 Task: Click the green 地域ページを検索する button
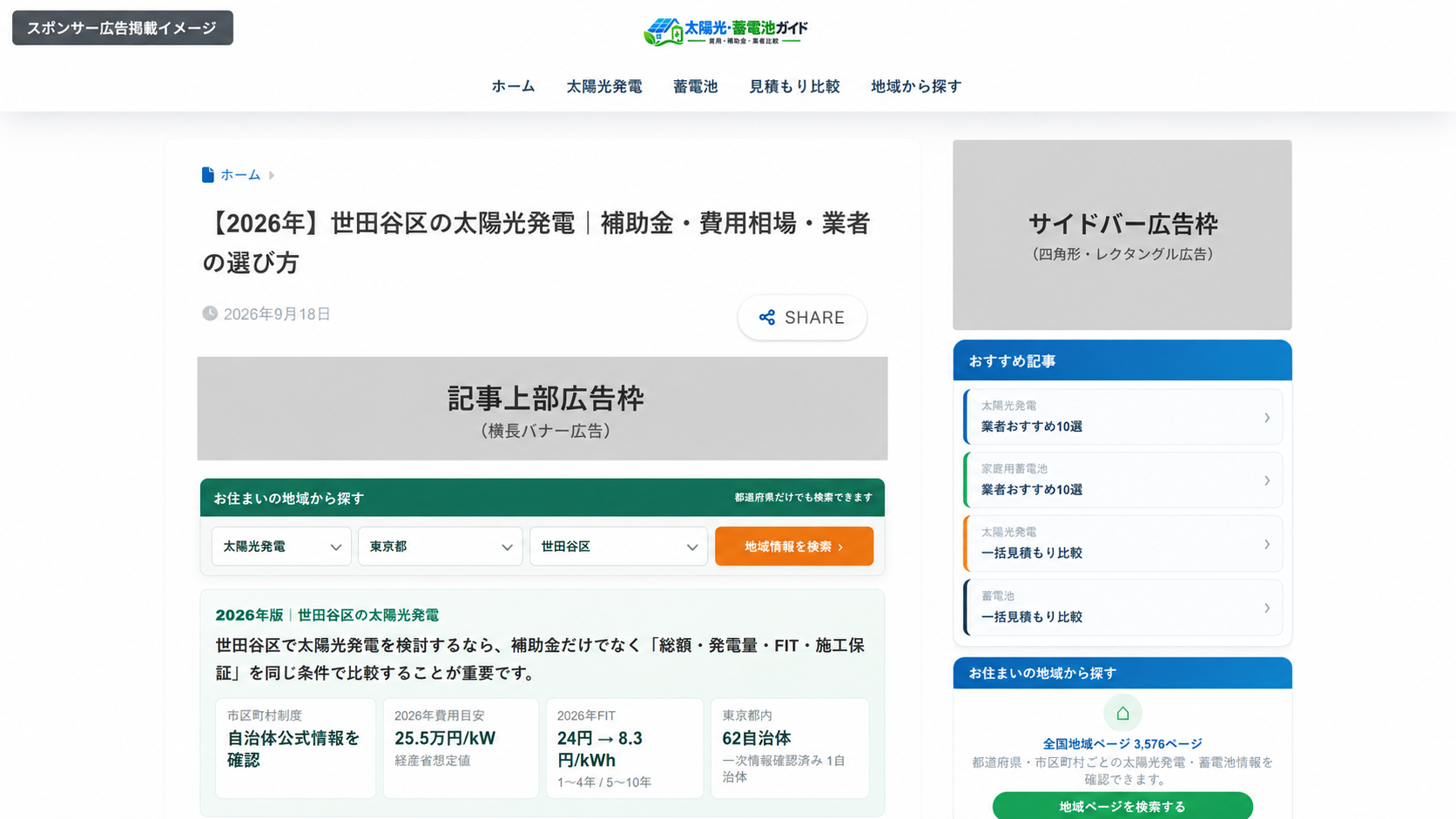pyautogui.click(x=1122, y=806)
